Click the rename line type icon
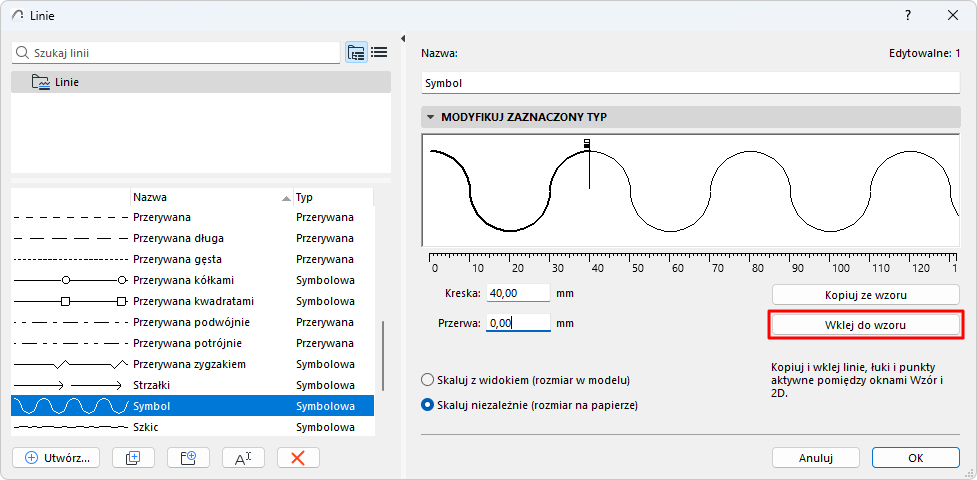 243,458
